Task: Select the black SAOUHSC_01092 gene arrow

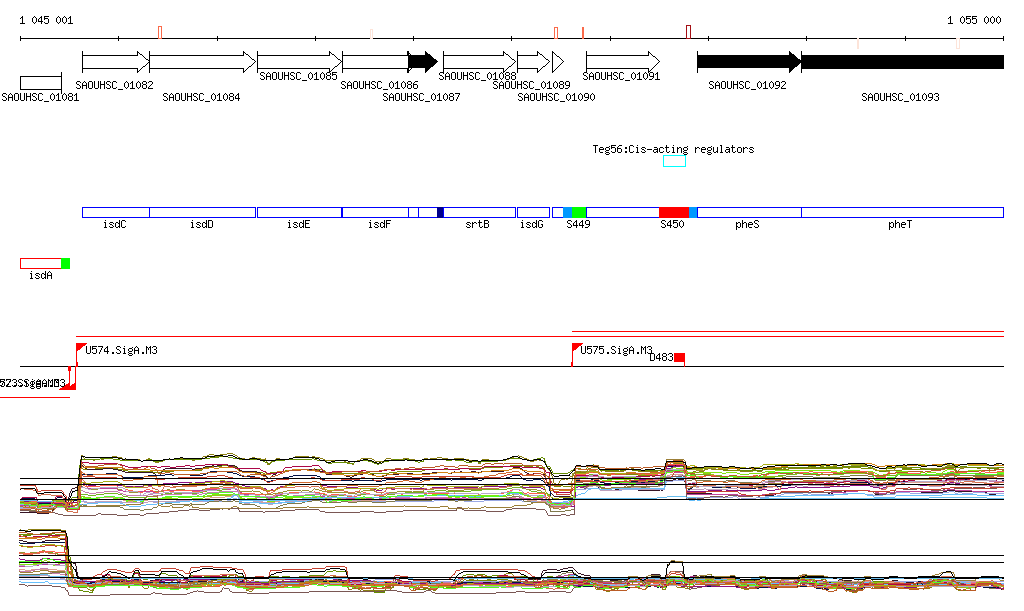Action: click(x=748, y=62)
